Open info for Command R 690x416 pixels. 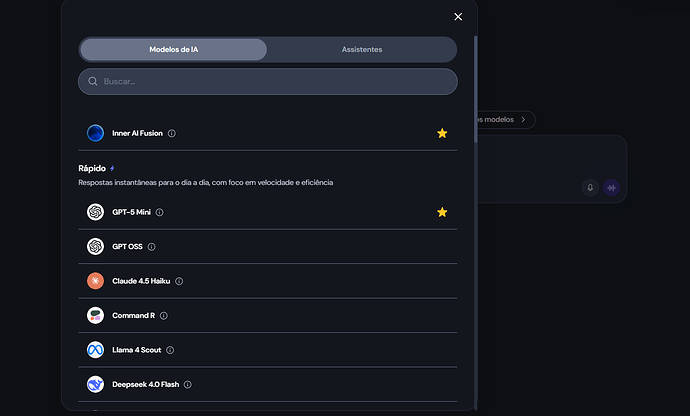(164, 316)
